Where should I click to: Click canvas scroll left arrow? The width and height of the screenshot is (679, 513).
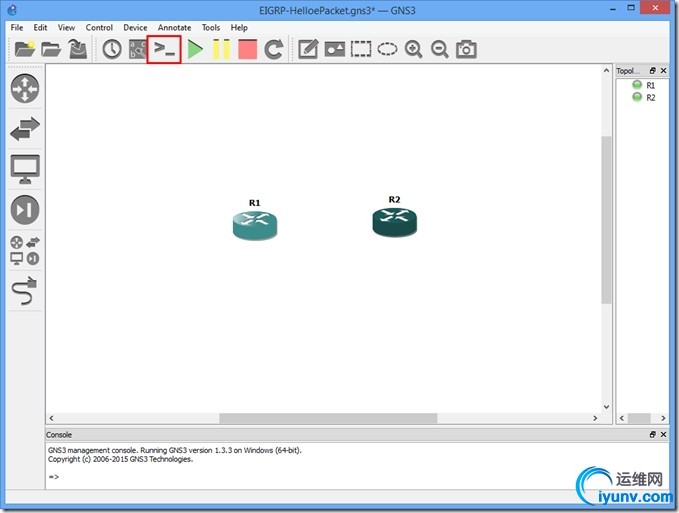point(52,418)
